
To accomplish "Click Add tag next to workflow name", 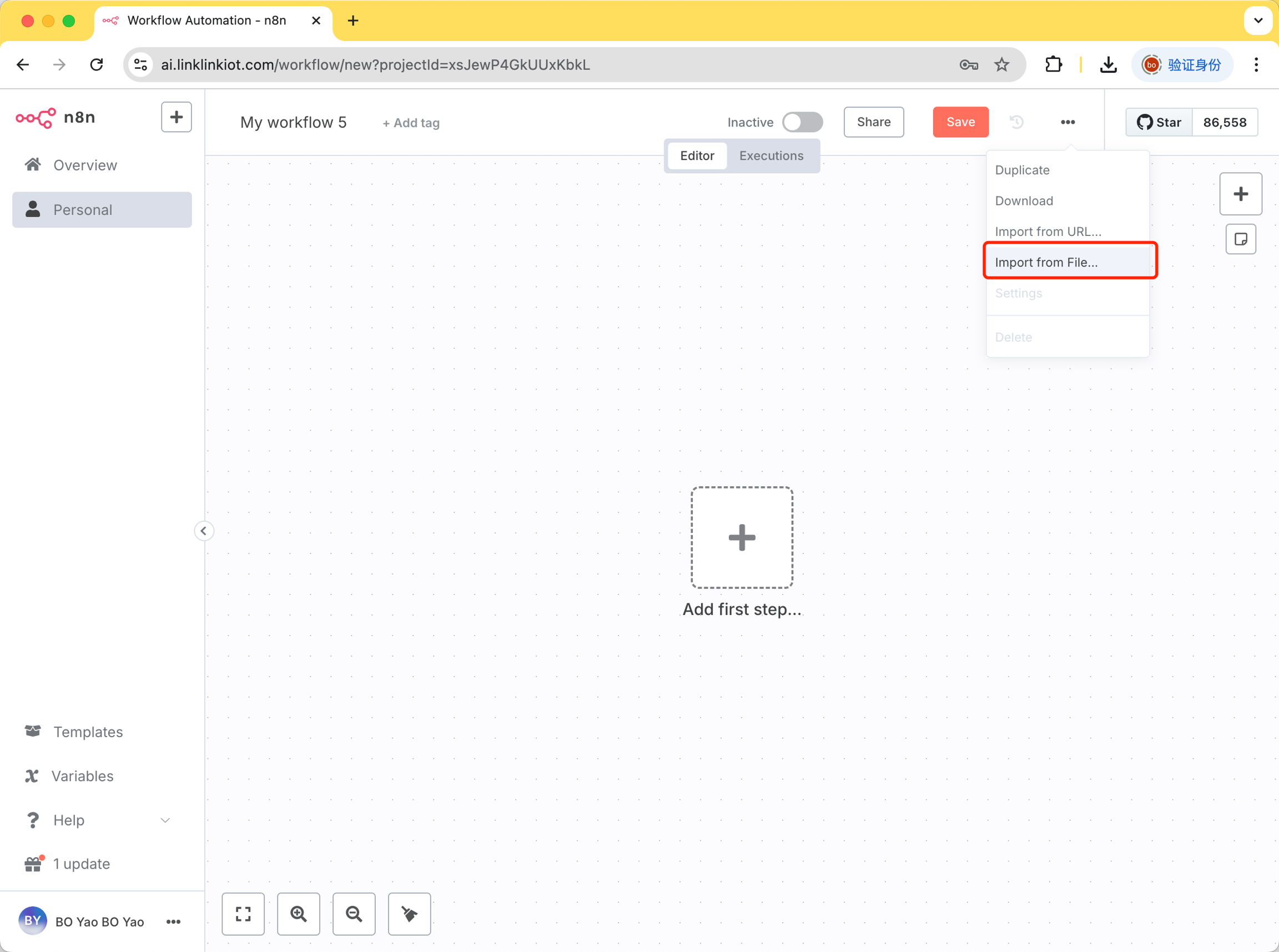I will [x=411, y=123].
